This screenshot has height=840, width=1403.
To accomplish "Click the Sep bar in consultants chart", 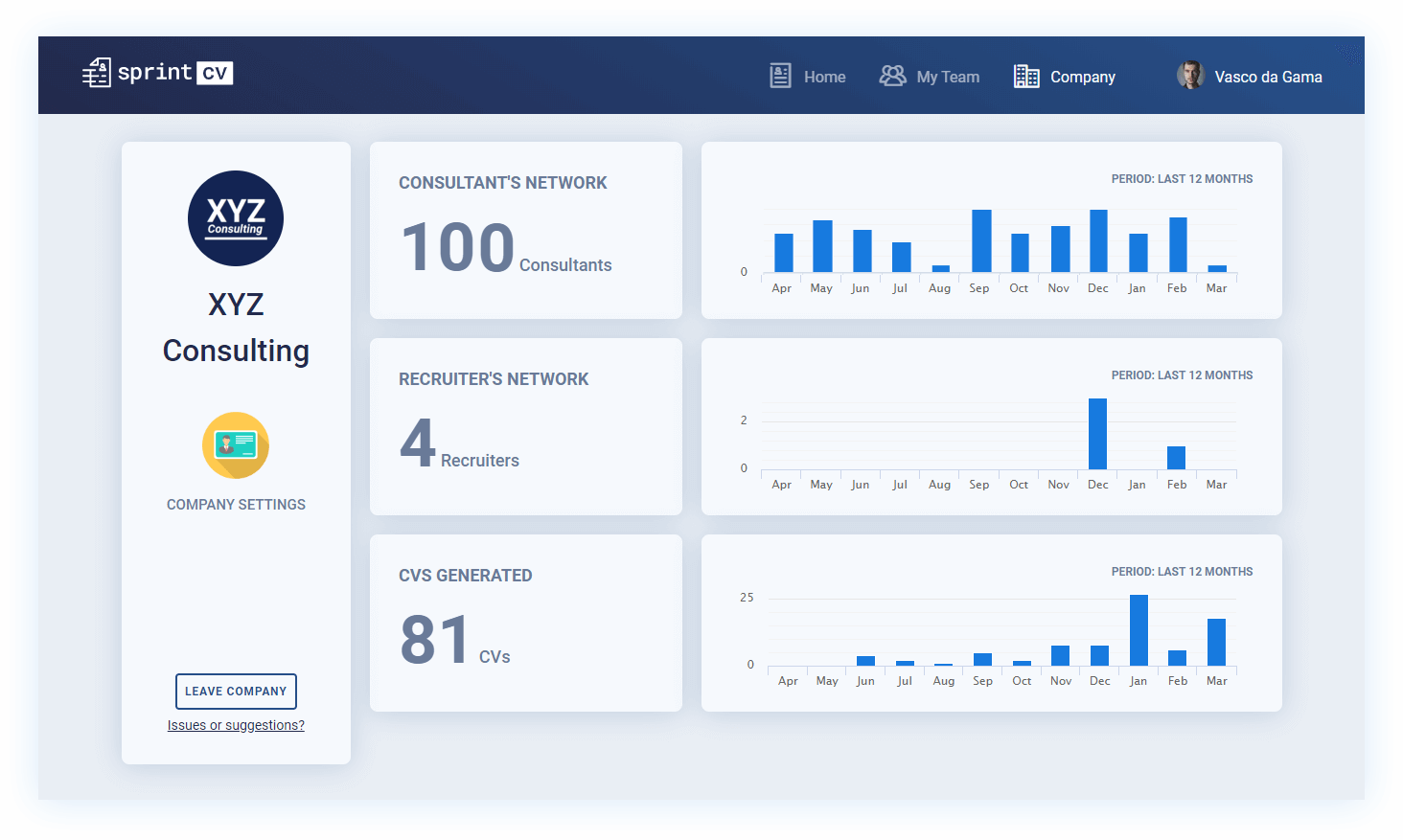I will pos(981,241).
